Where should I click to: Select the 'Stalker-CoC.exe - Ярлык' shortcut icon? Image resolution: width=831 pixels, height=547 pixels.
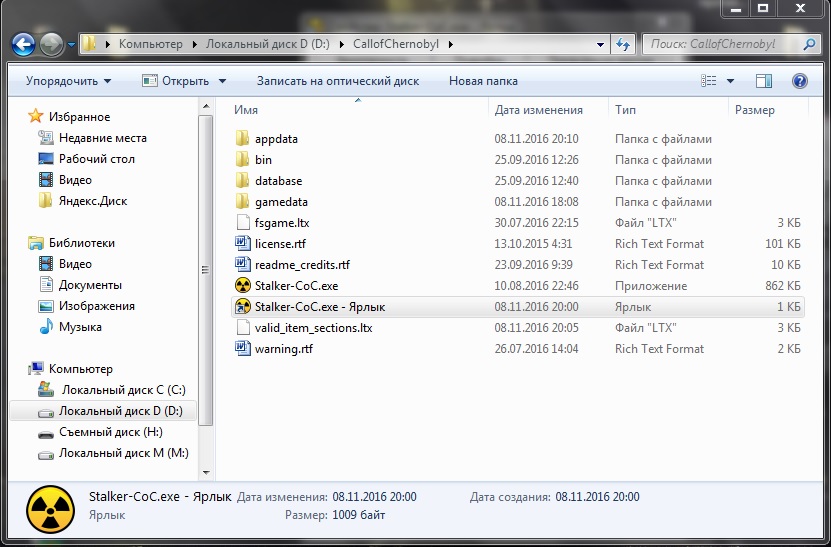point(243,306)
